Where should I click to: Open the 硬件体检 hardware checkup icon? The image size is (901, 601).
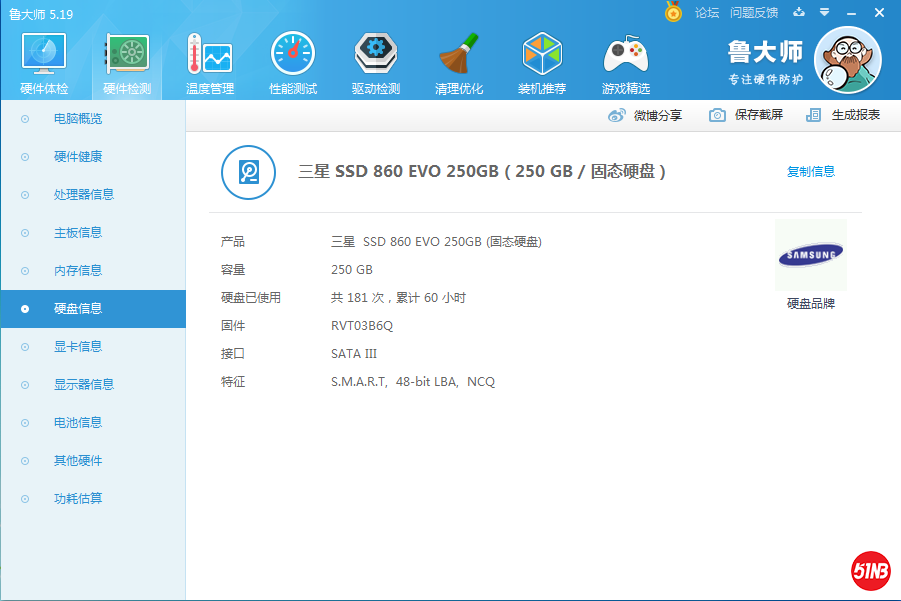point(44,55)
